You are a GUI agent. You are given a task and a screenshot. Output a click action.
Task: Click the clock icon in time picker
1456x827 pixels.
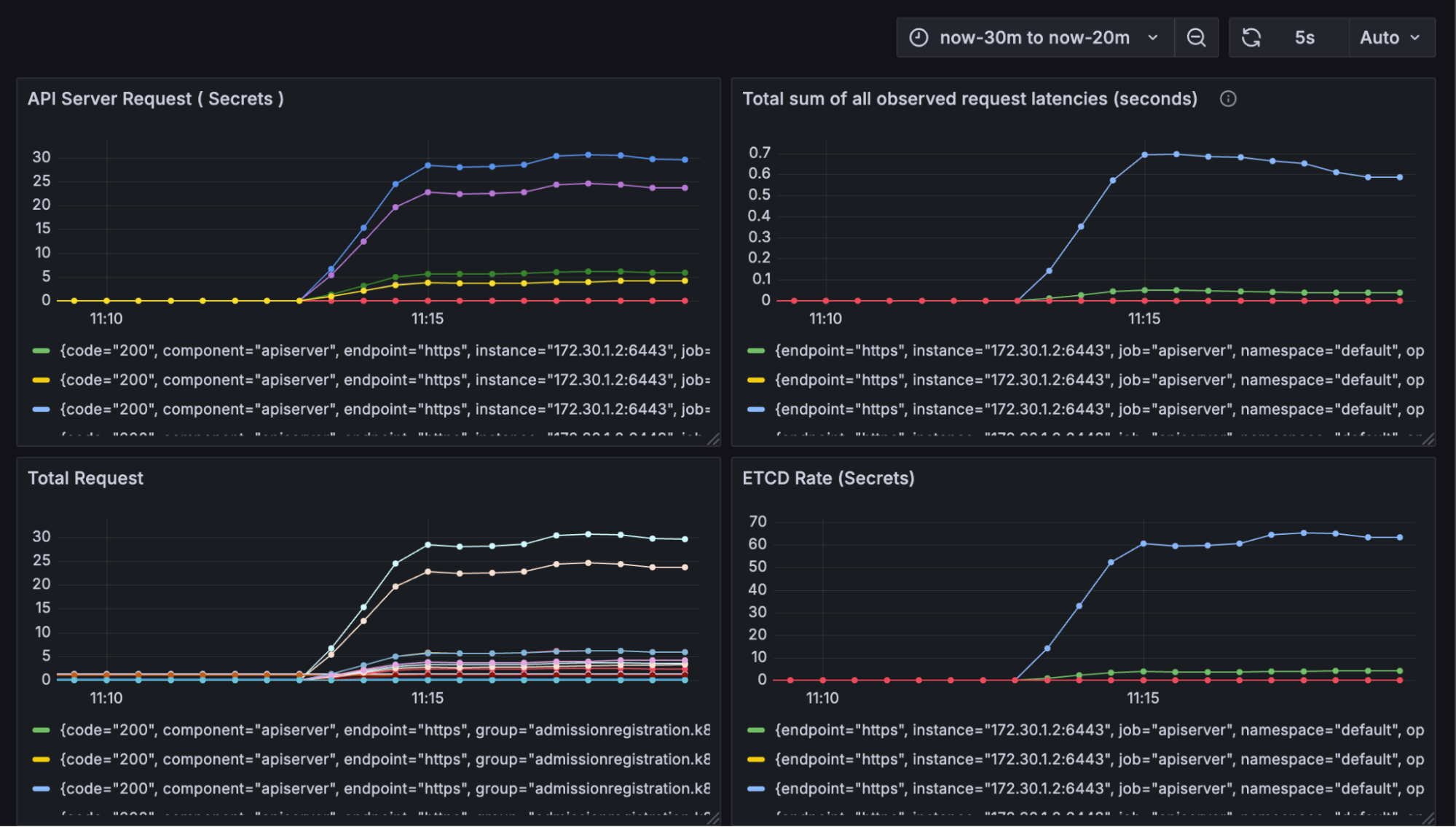point(919,38)
